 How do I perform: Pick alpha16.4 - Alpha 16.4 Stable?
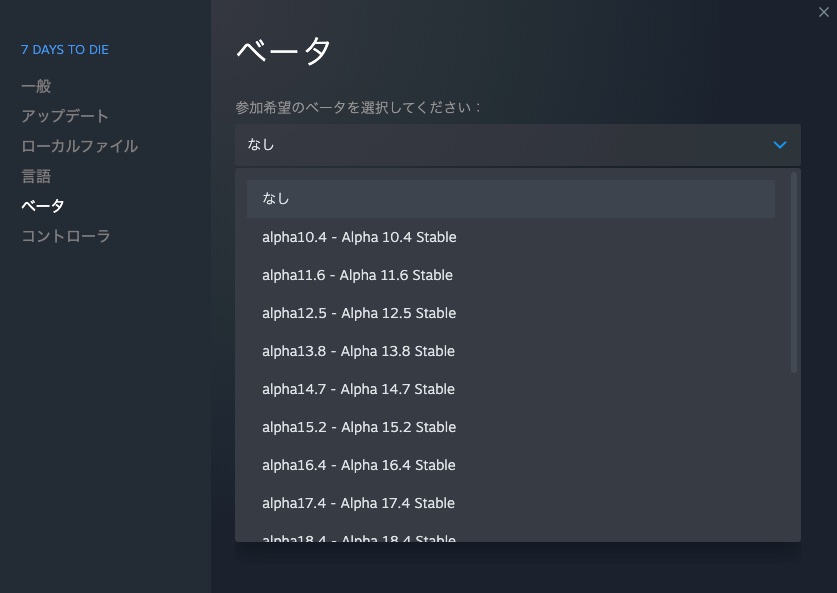(358, 465)
